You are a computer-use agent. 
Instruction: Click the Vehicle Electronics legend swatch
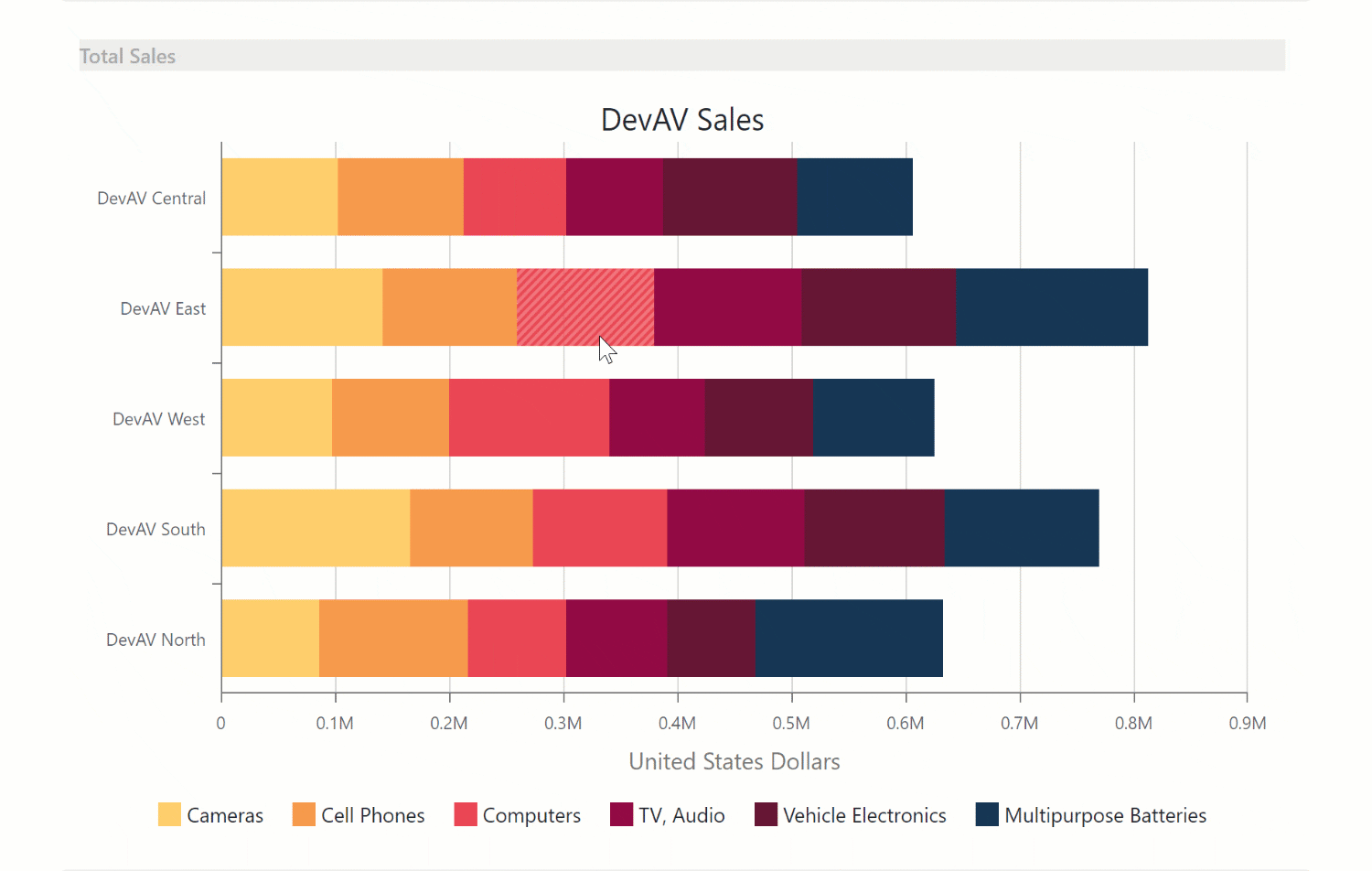coord(766,814)
